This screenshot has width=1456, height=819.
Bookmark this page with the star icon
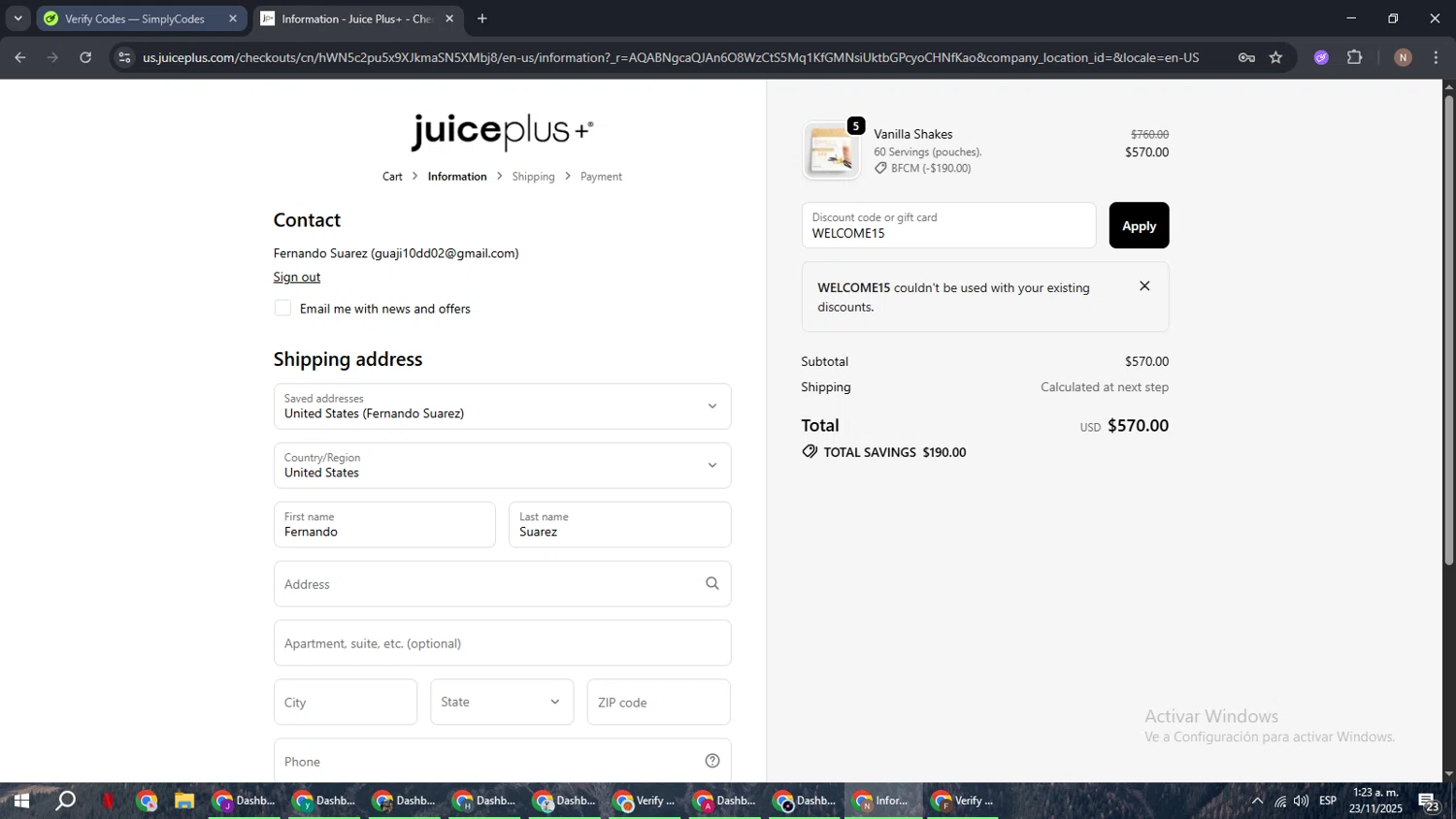tap(1275, 57)
